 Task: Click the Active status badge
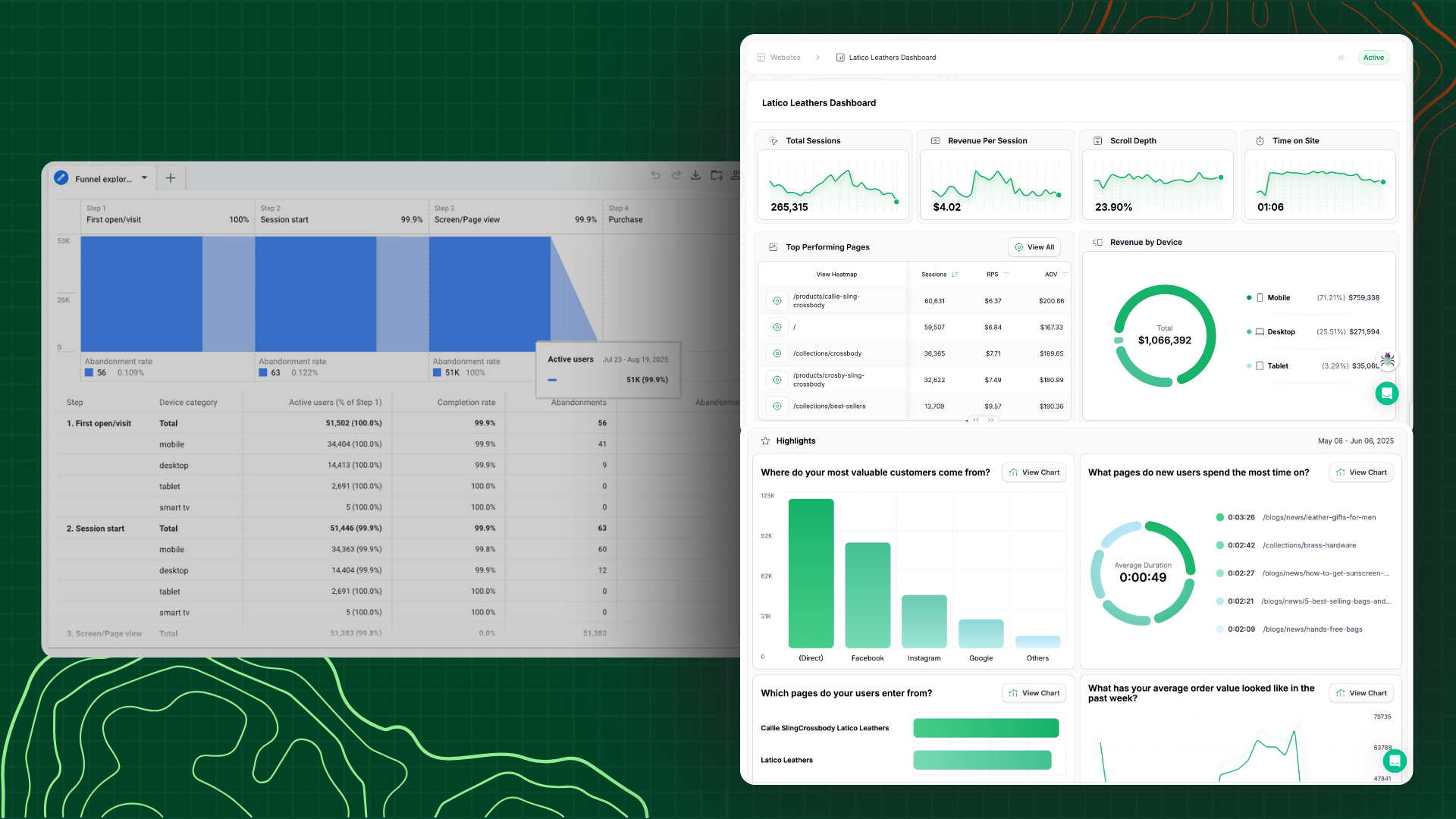[x=1373, y=58]
